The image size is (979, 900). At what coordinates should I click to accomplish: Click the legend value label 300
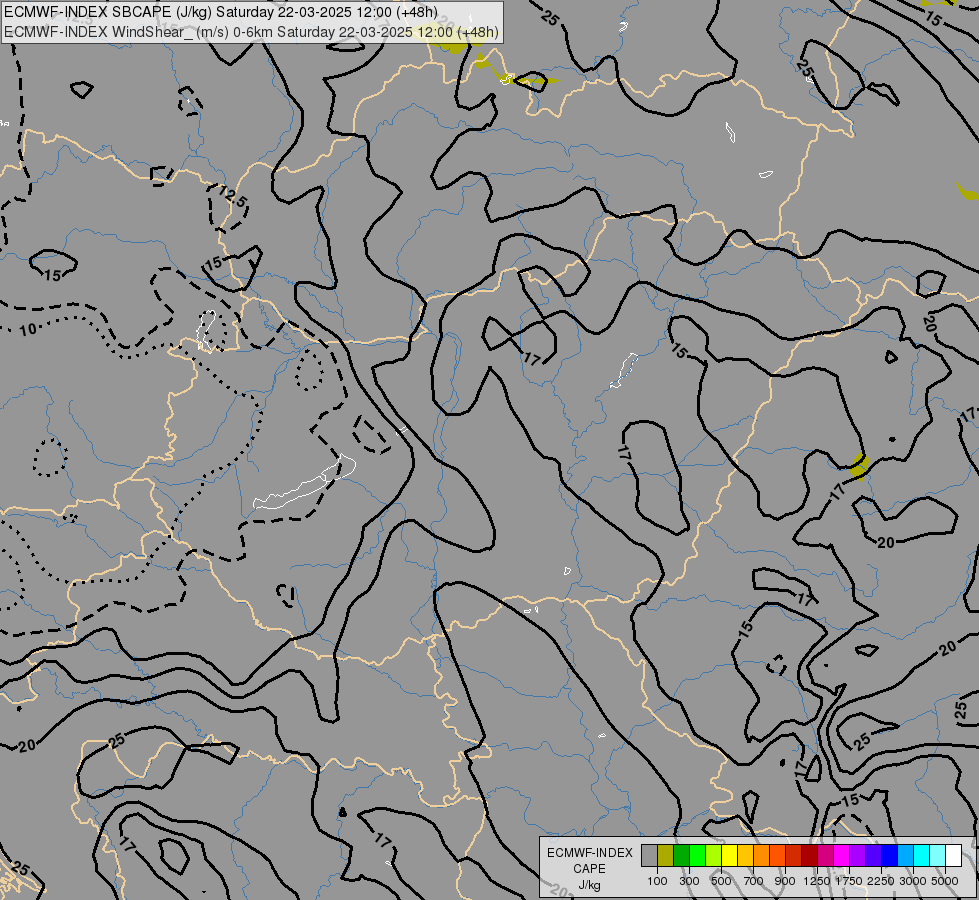[689, 881]
